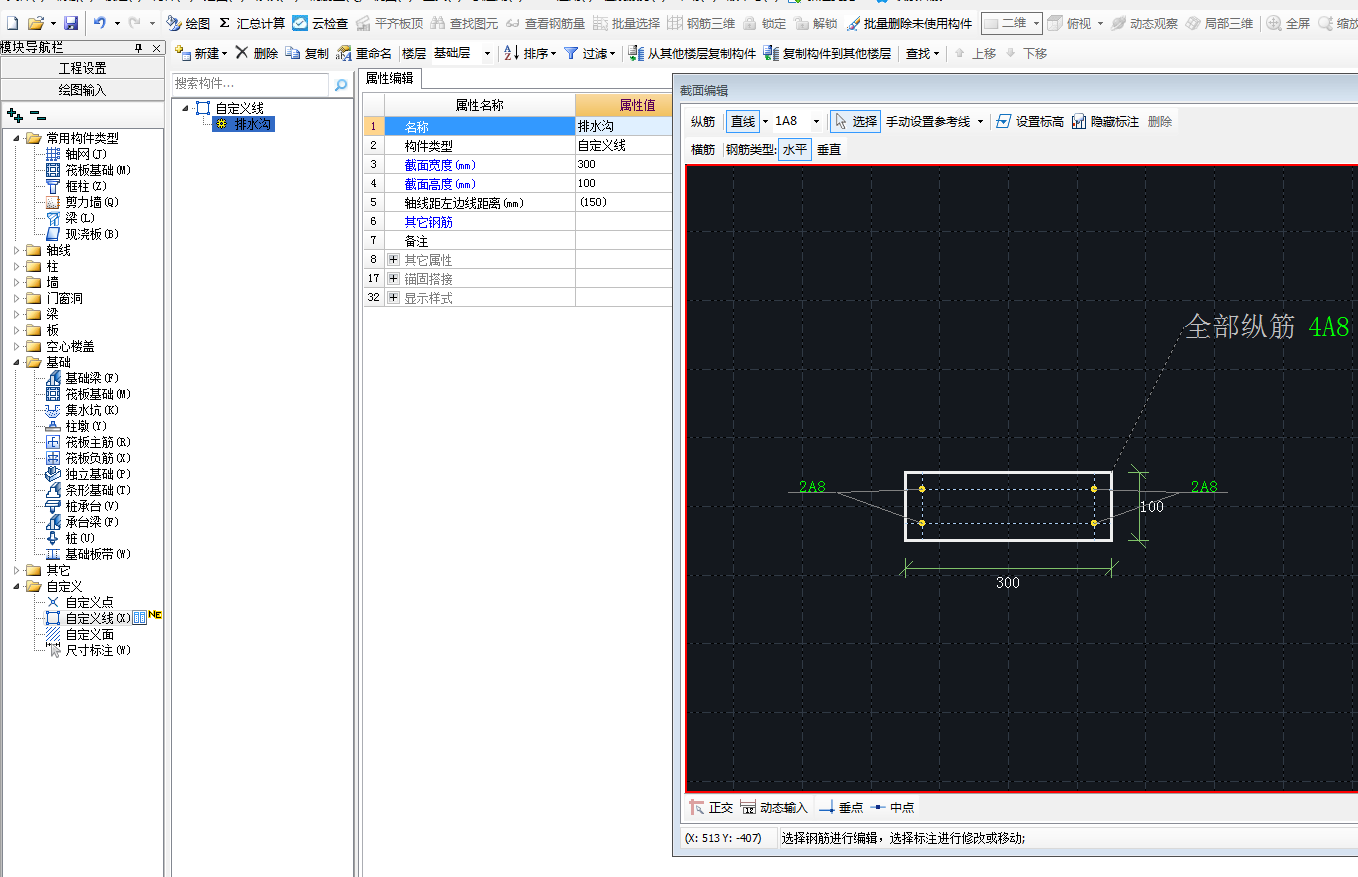Click the component search magnifier icon
Screen dimensions: 1358x877
[x=341, y=85]
